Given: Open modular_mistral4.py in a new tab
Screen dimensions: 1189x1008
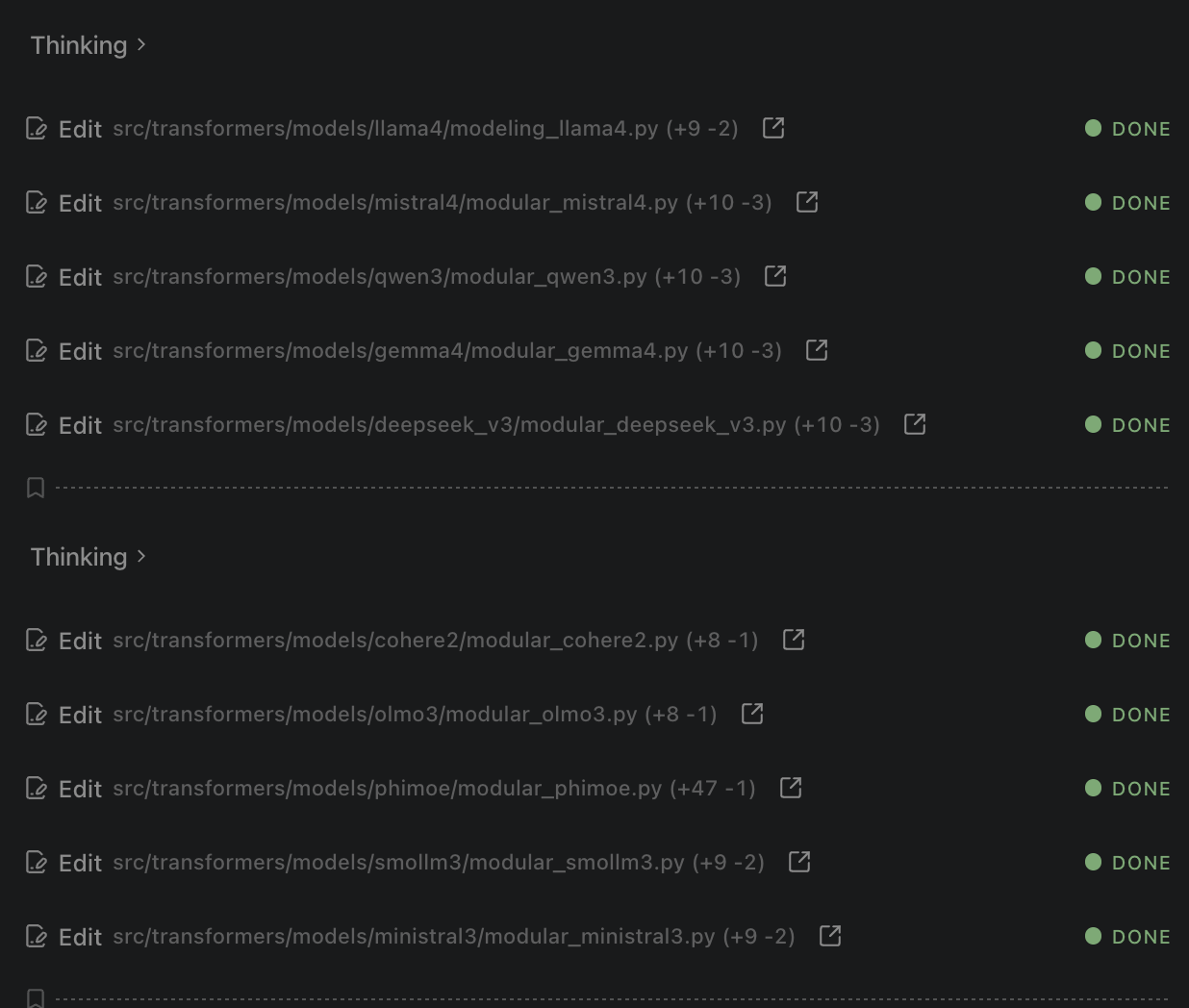Looking at the screenshot, I should [x=807, y=202].
